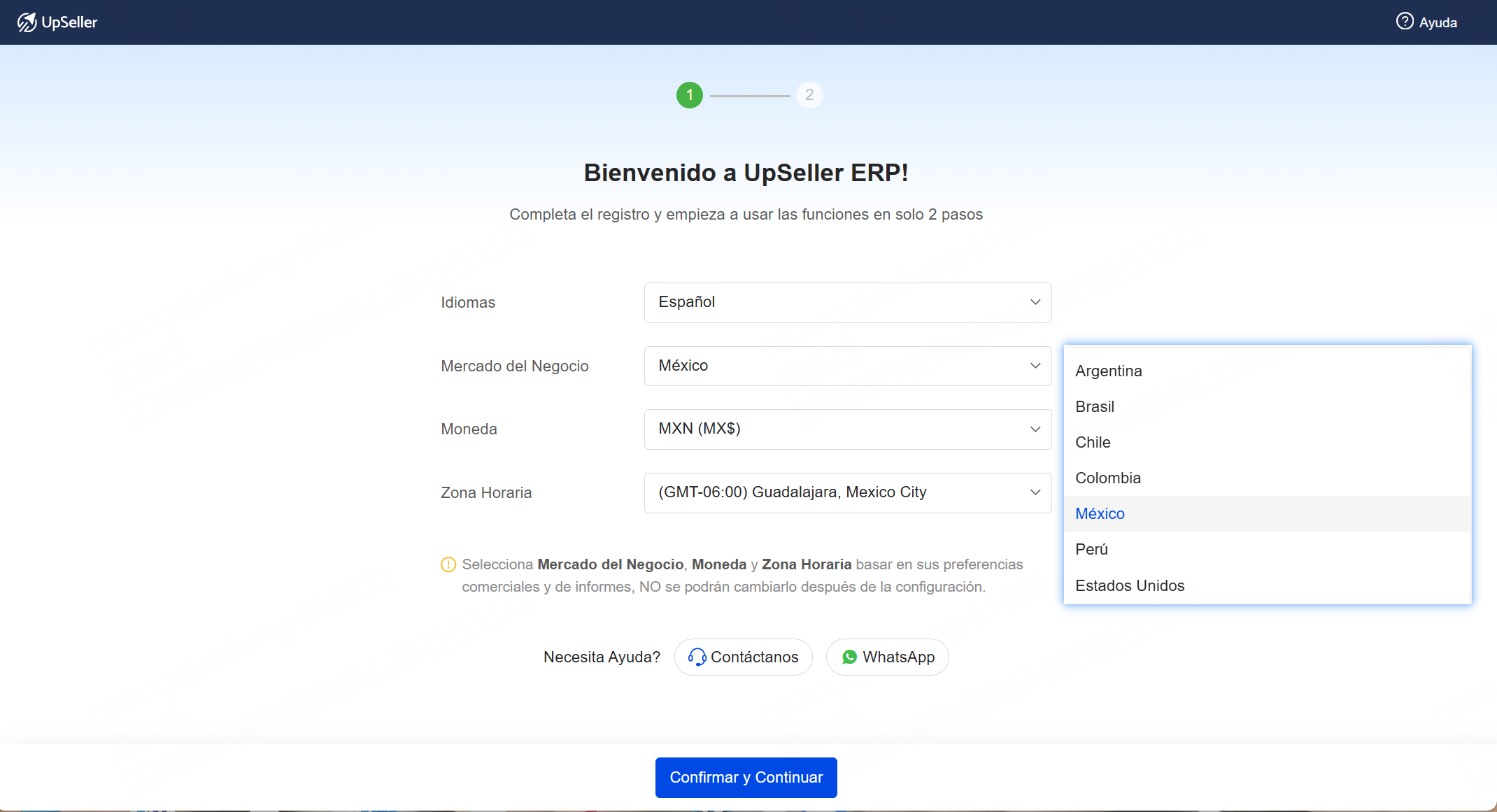Select the highlighted México option
The image size is (1497, 812).
[1267, 513]
